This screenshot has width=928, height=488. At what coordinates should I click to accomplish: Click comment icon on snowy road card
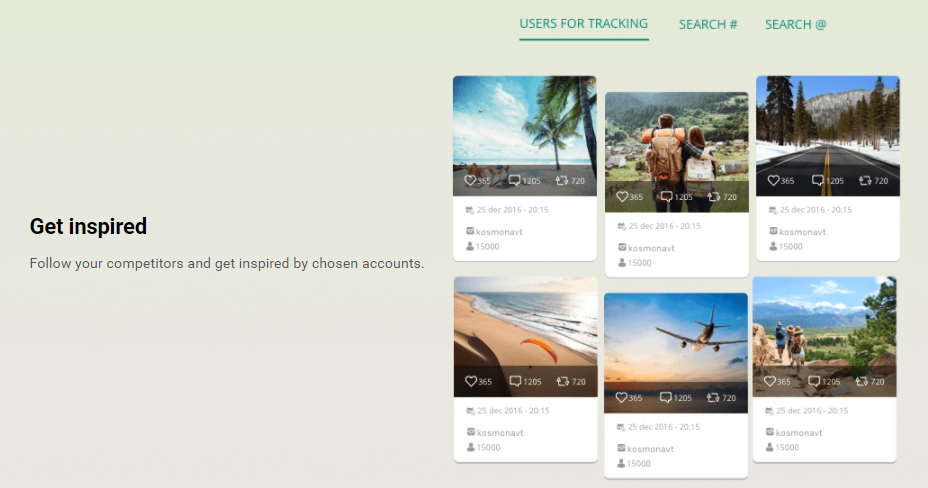point(817,180)
